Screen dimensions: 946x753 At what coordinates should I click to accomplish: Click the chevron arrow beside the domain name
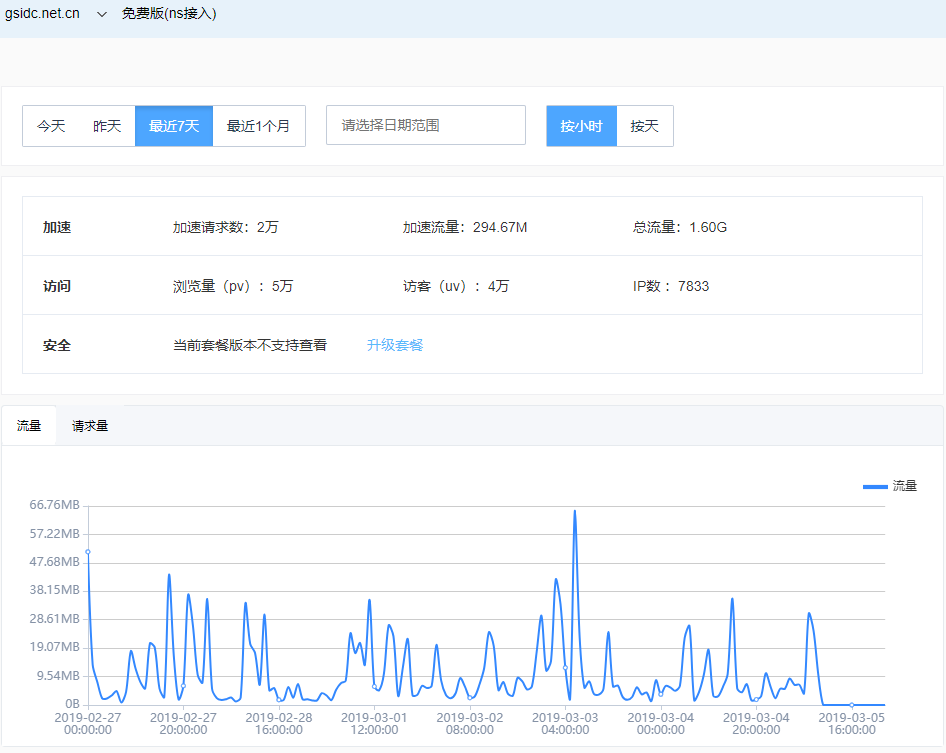101,15
